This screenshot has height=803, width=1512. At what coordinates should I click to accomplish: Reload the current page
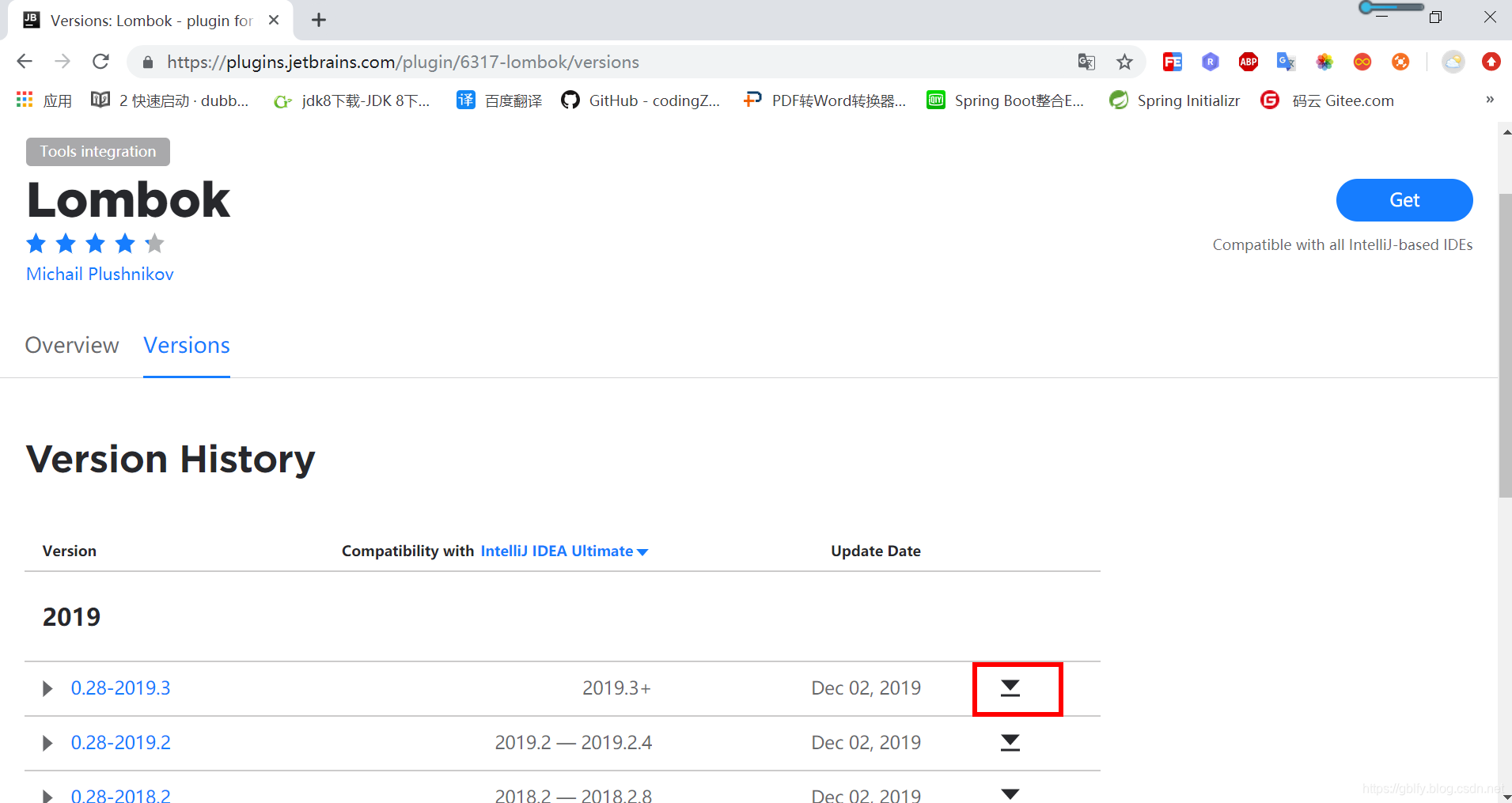tap(100, 62)
